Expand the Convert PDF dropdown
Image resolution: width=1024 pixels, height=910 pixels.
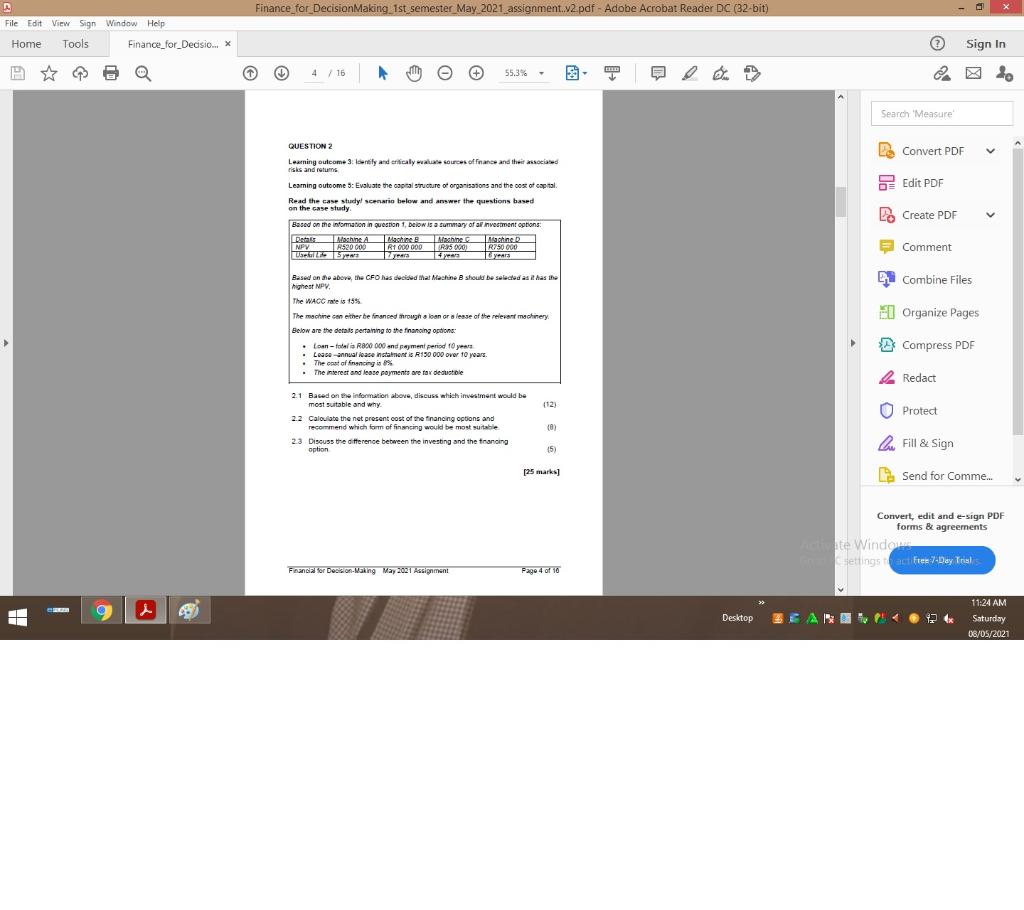point(990,150)
